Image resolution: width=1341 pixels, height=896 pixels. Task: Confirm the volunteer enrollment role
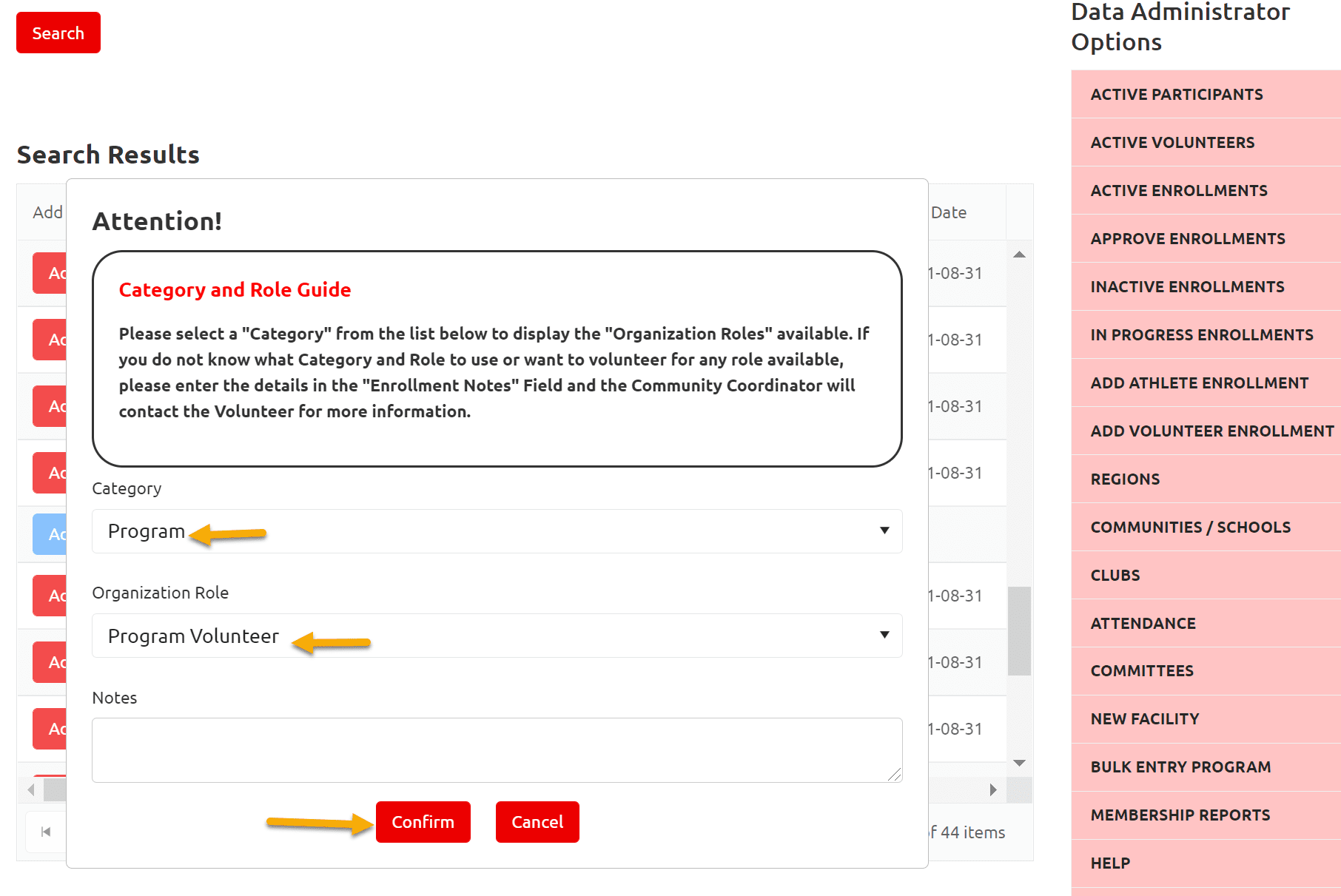click(x=423, y=822)
